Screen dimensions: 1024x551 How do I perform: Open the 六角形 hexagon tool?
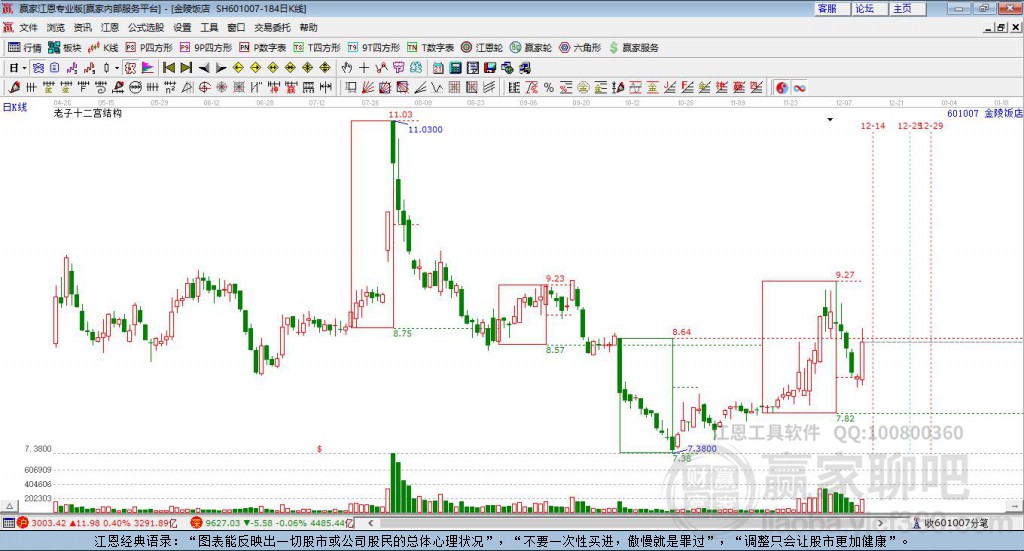(580, 48)
